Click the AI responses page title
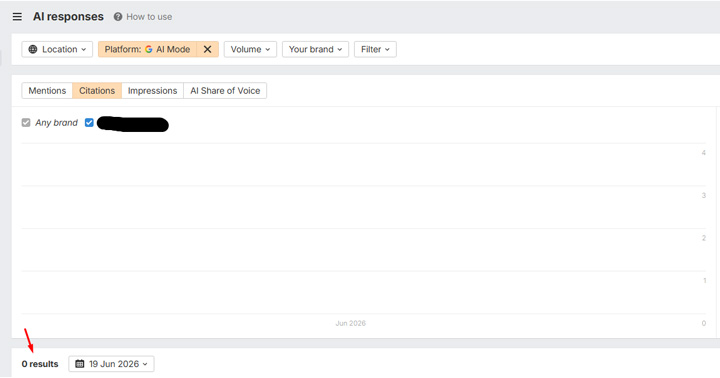 [68, 17]
